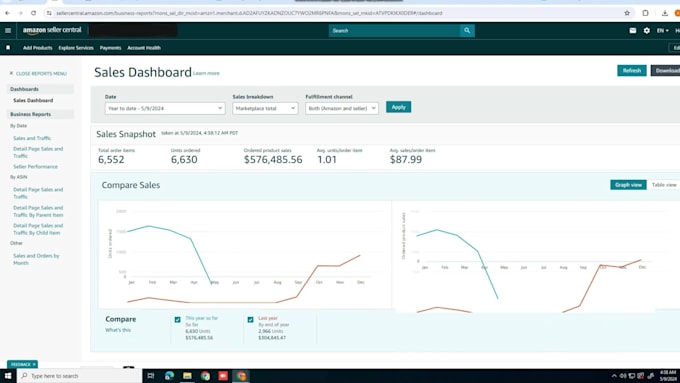
Task: Open By Date Detail Page Sales and Traffic
Action: tap(38, 152)
